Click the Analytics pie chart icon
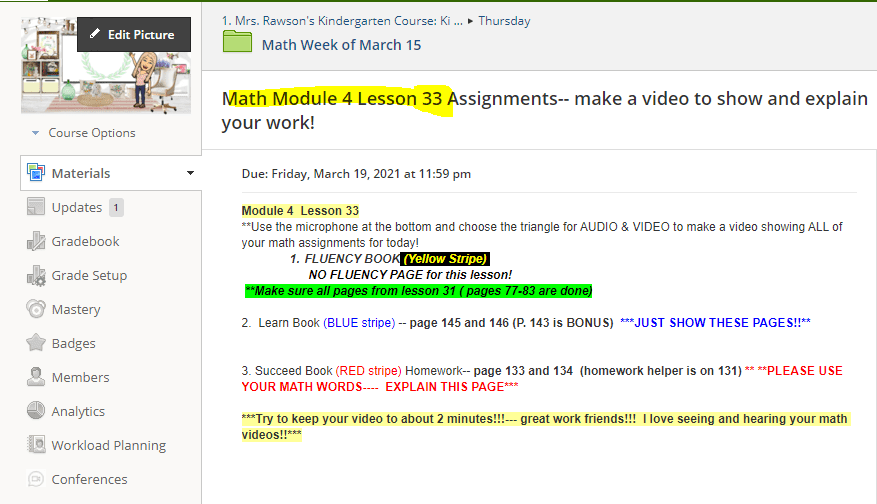The image size is (877, 504). pos(36,411)
